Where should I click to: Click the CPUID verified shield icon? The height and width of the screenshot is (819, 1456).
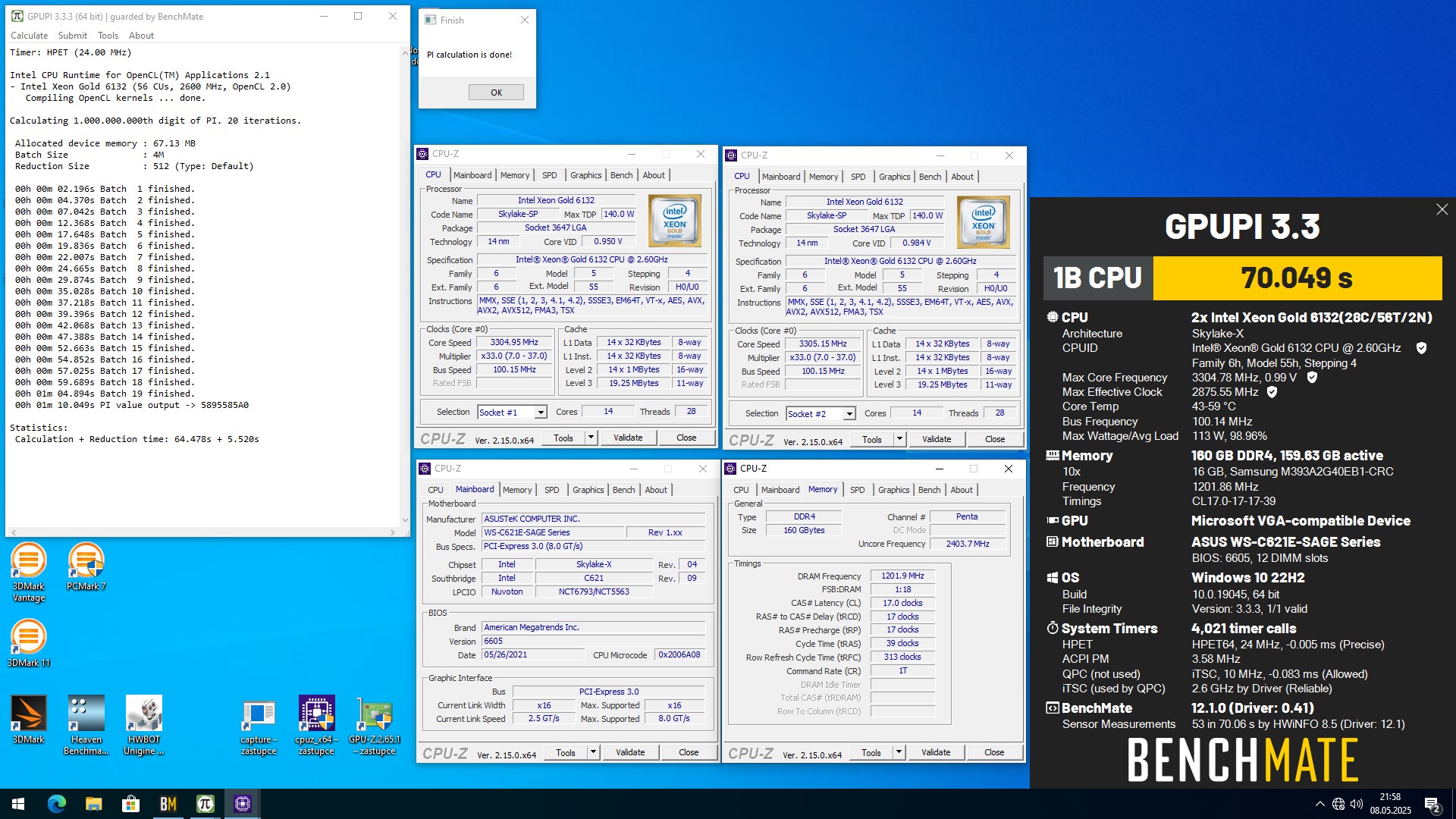(1421, 348)
